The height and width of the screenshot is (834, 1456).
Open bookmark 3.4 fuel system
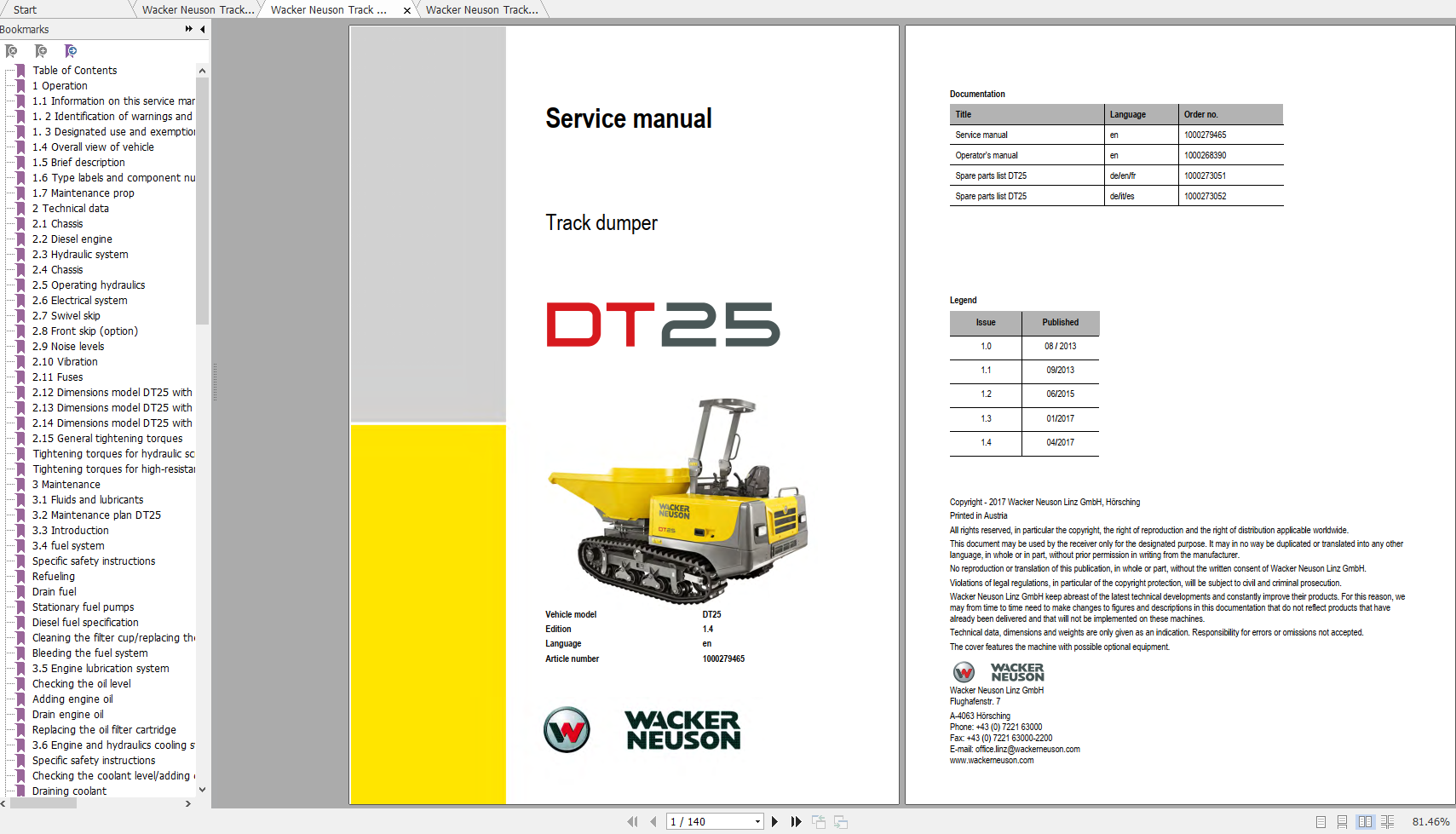(68, 545)
